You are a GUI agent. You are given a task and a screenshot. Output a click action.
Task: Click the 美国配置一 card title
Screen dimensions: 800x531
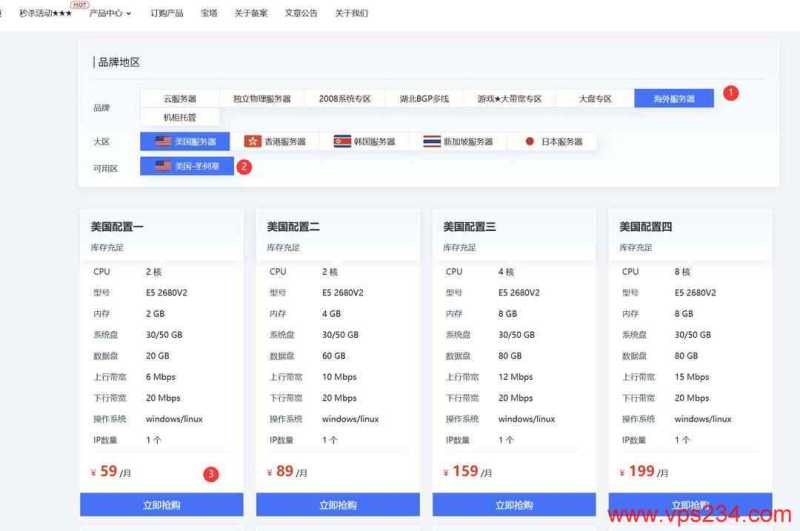pos(117,226)
